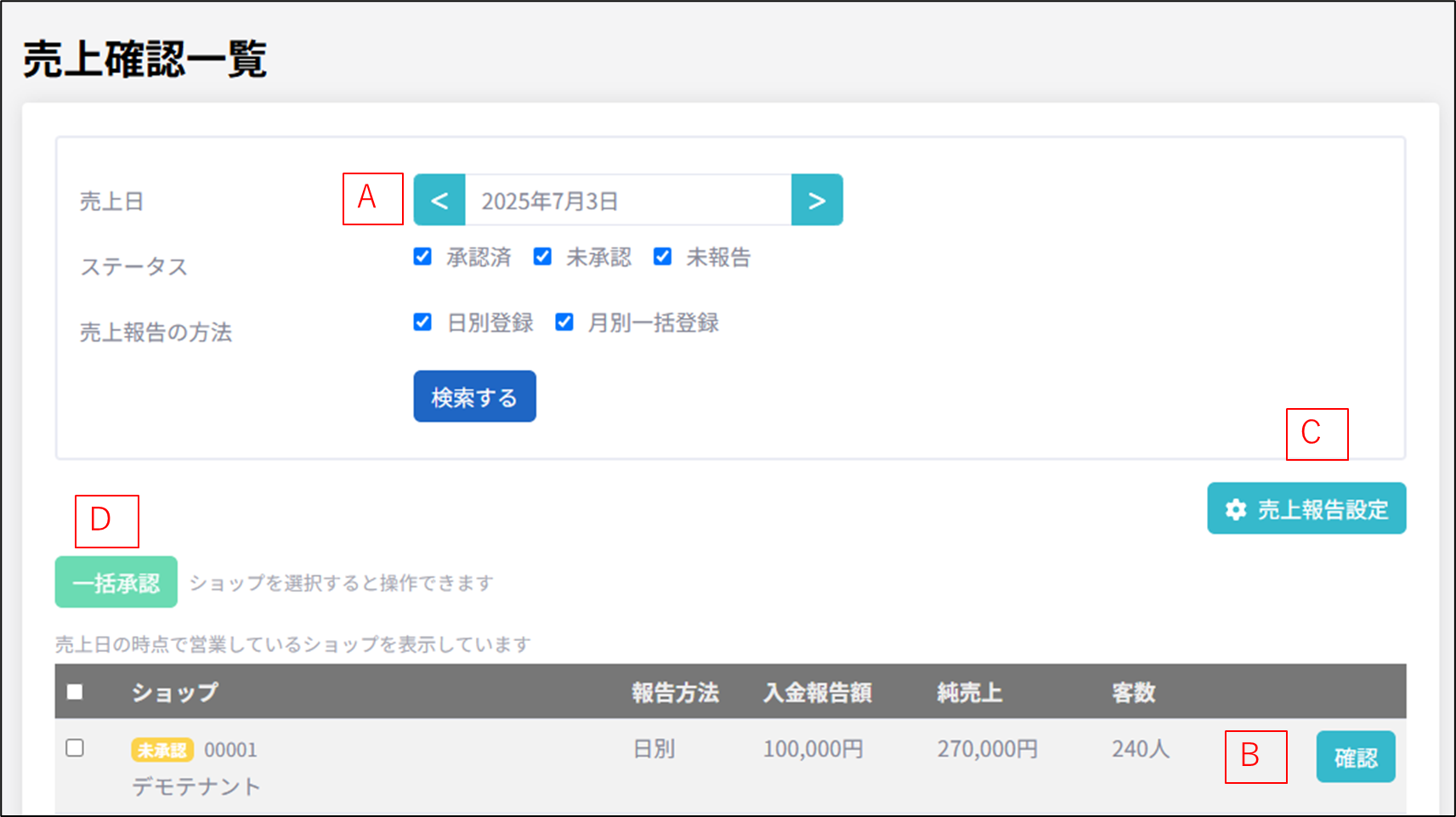Advance to next sales date with > arrow
Screen dimensions: 1456x817
[816, 201]
